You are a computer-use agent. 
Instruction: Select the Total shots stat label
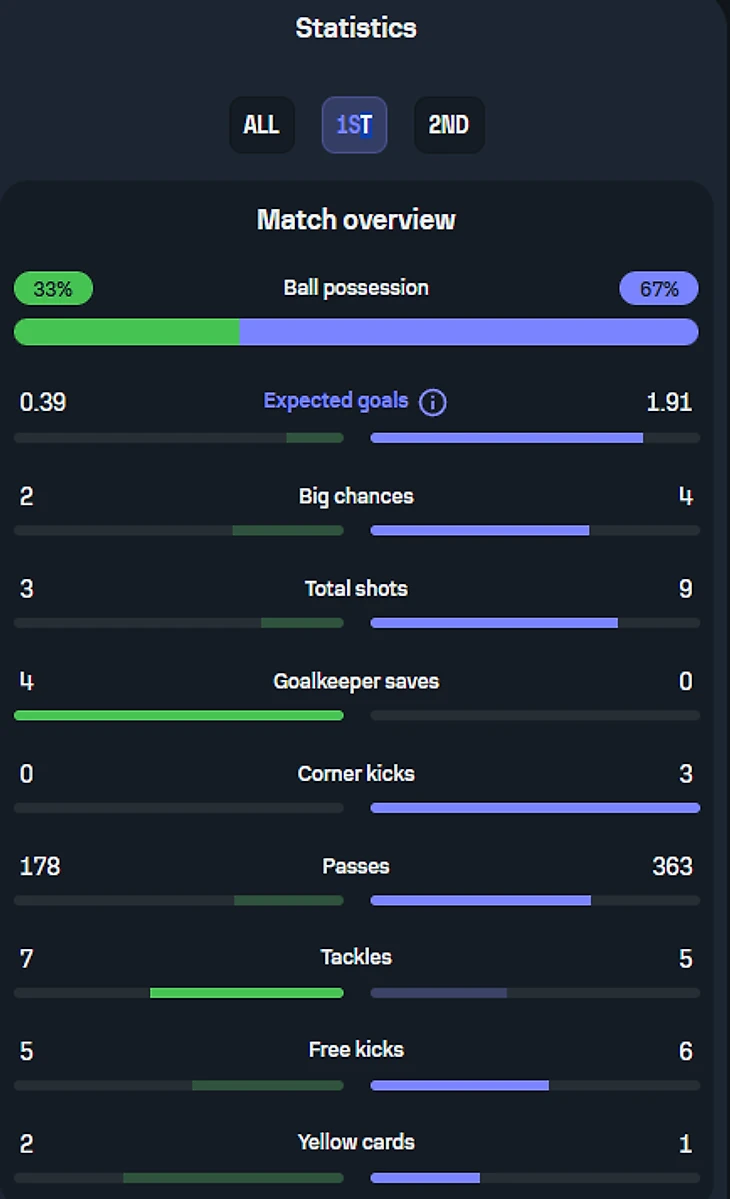click(356, 589)
